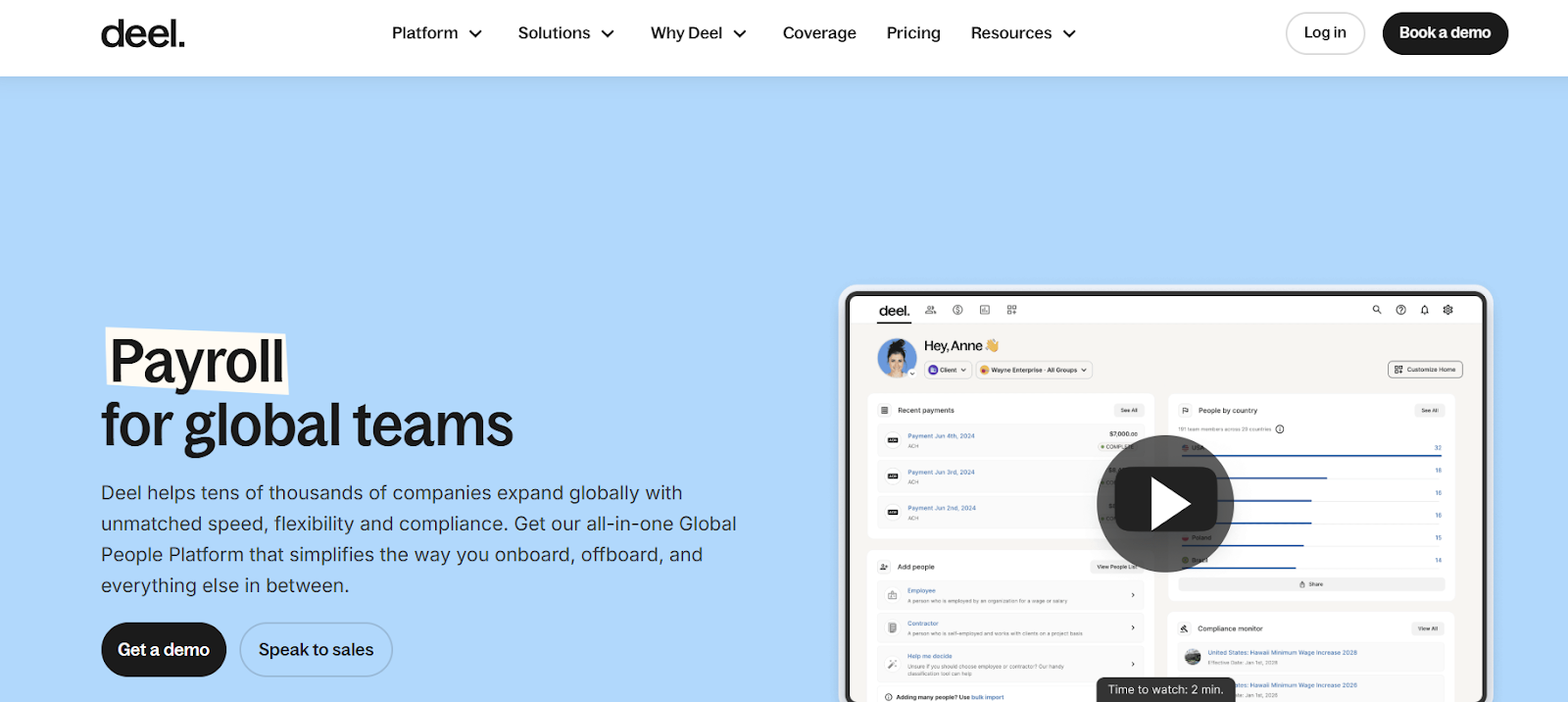Open the Pricing page
1568x702 pixels.
pos(913,33)
